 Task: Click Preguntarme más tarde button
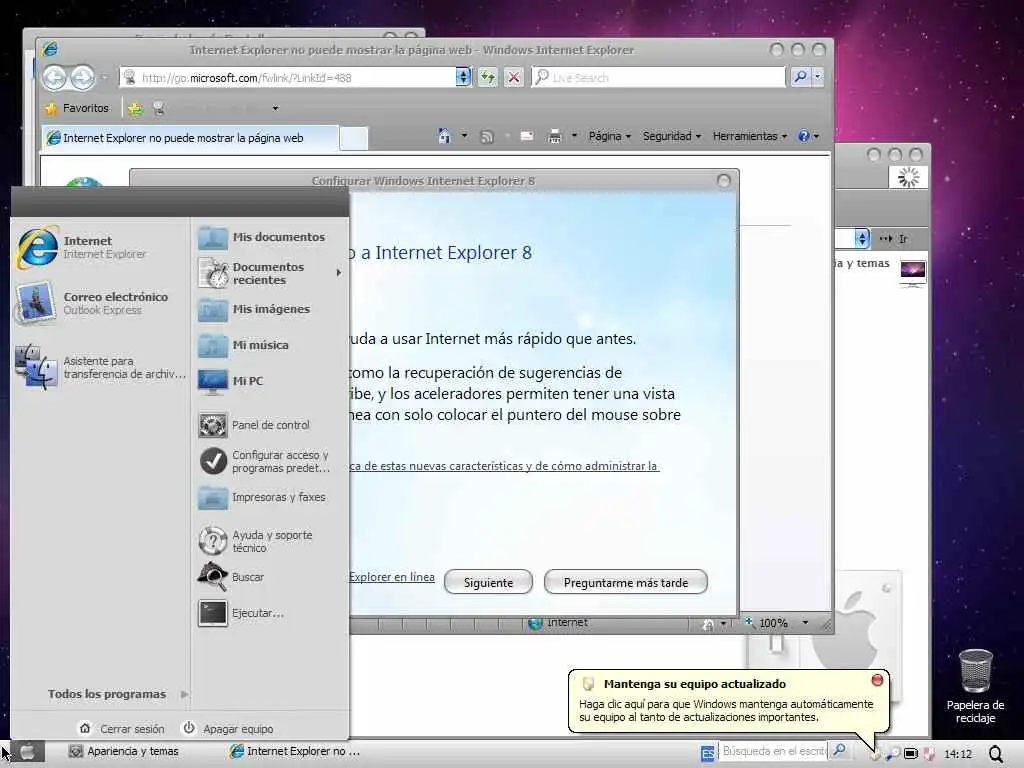click(x=626, y=583)
